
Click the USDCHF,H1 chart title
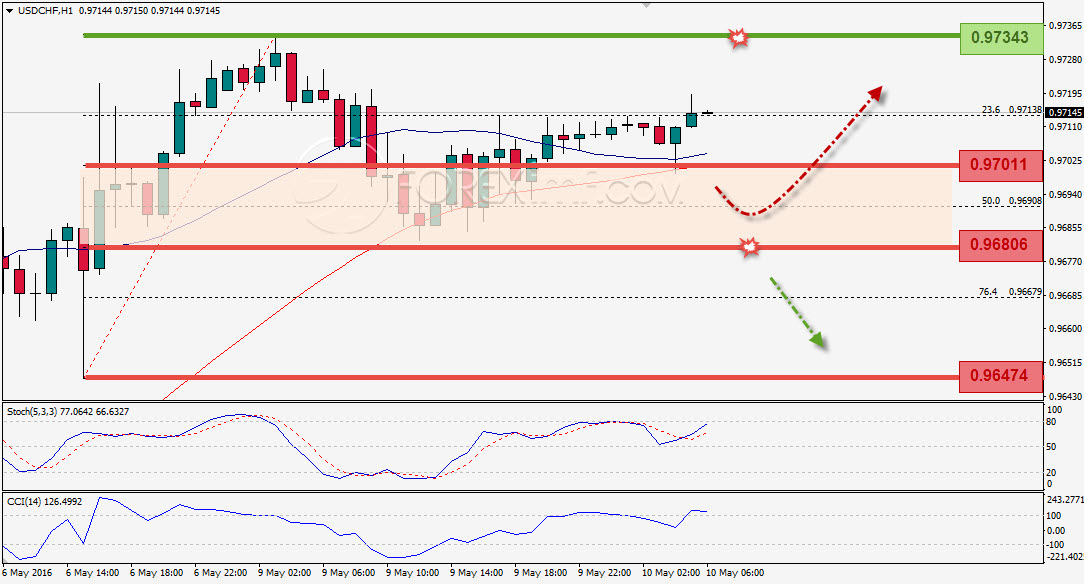pos(46,11)
